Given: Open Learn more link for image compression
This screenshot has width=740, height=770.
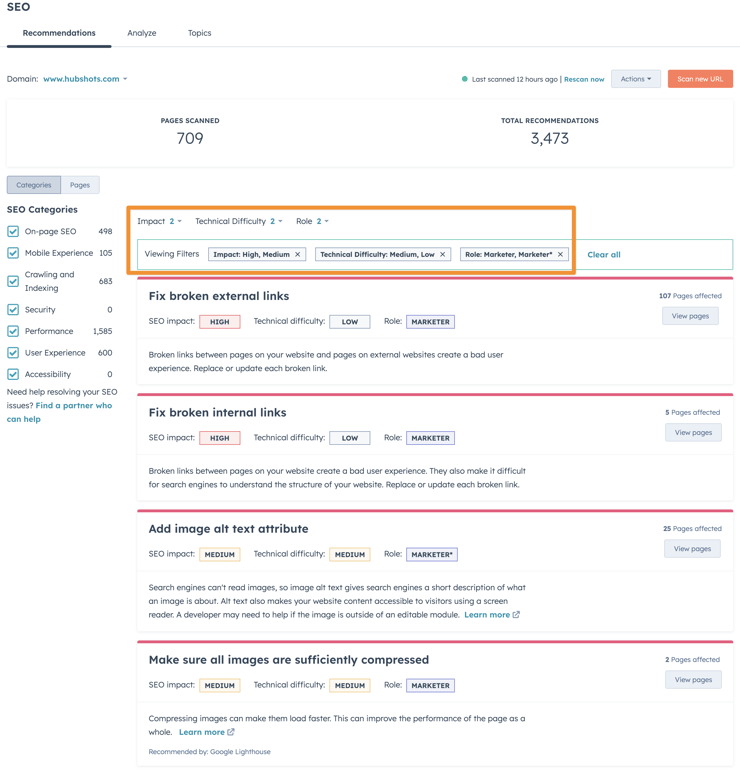Looking at the screenshot, I should click(x=202, y=732).
